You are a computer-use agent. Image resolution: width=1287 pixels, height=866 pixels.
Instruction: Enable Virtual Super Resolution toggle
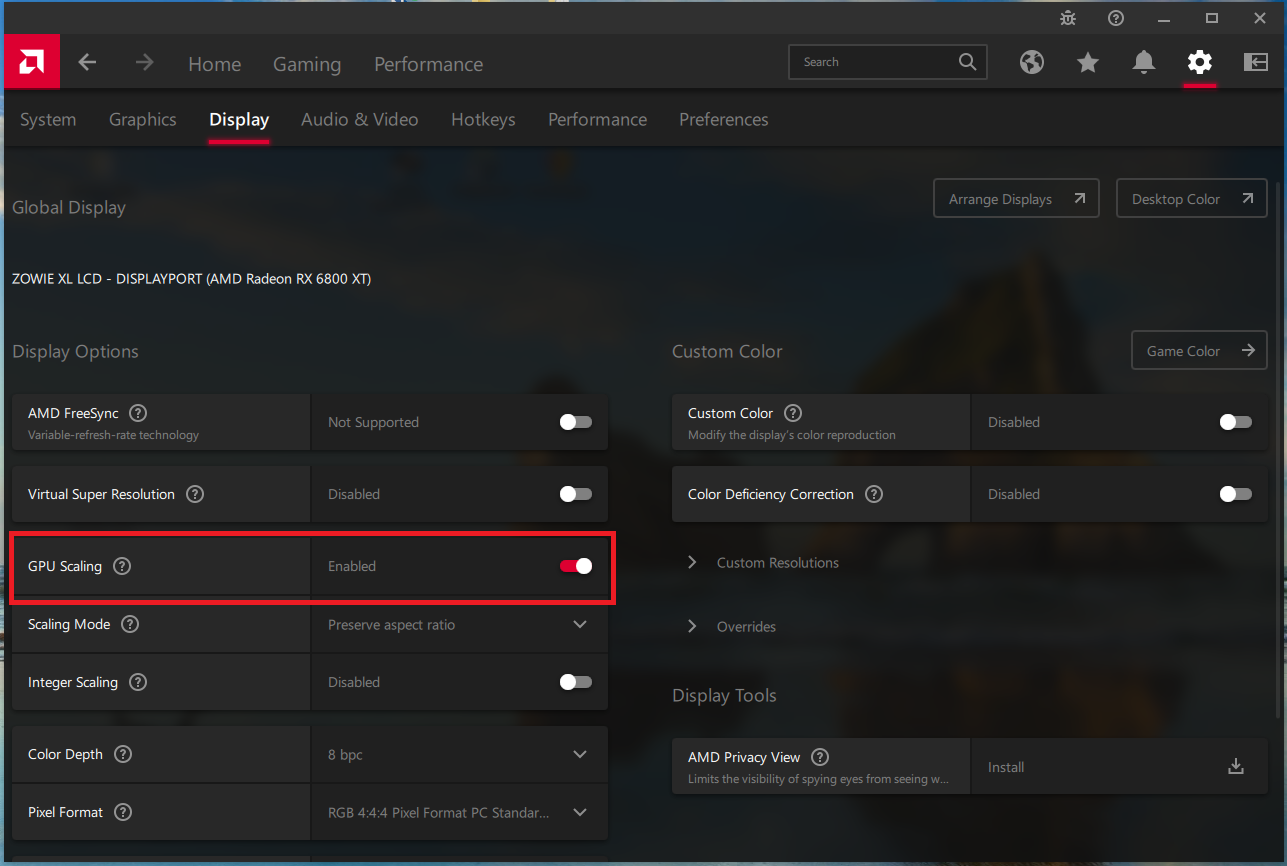(x=576, y=494)
